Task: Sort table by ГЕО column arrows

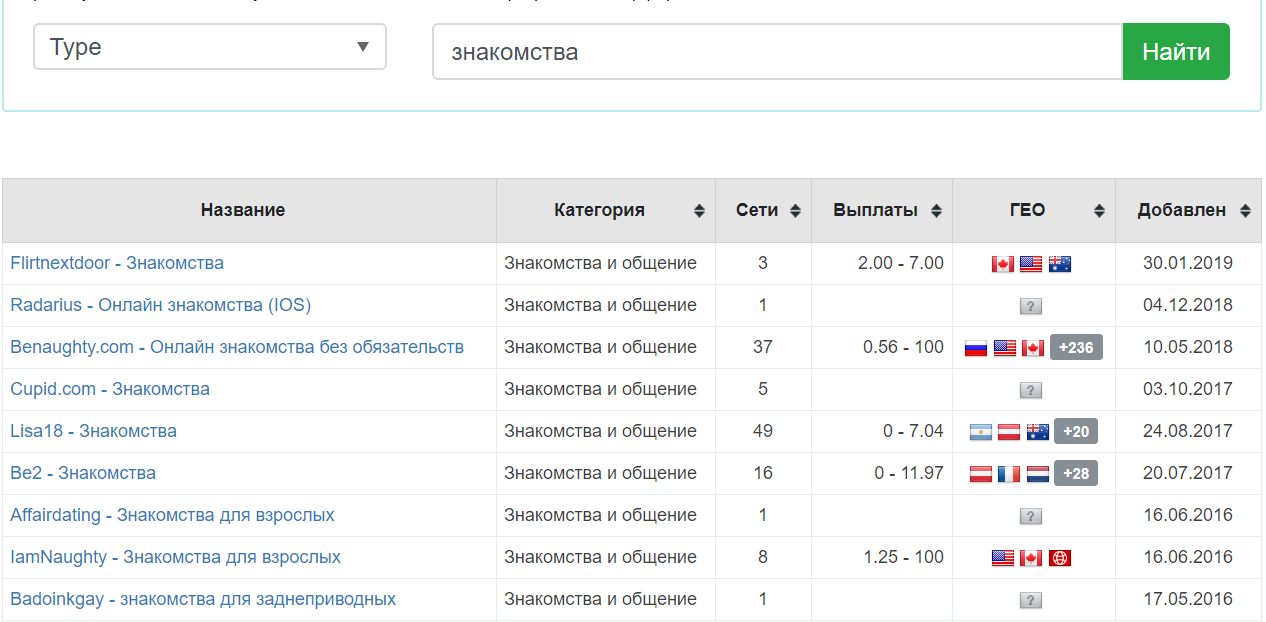Action: coord(1099,211)
